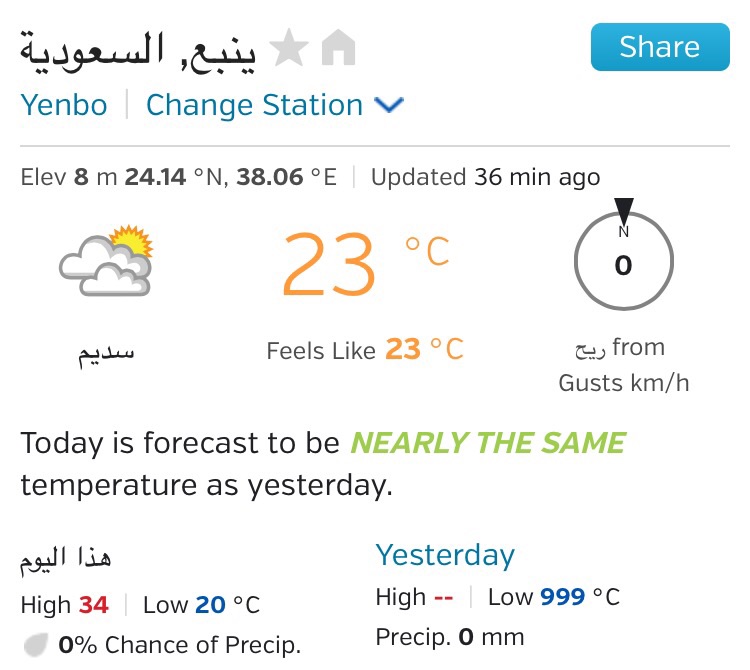Click the N label on compass
This screenshot has height=670, width=750.
pos(623,232)
